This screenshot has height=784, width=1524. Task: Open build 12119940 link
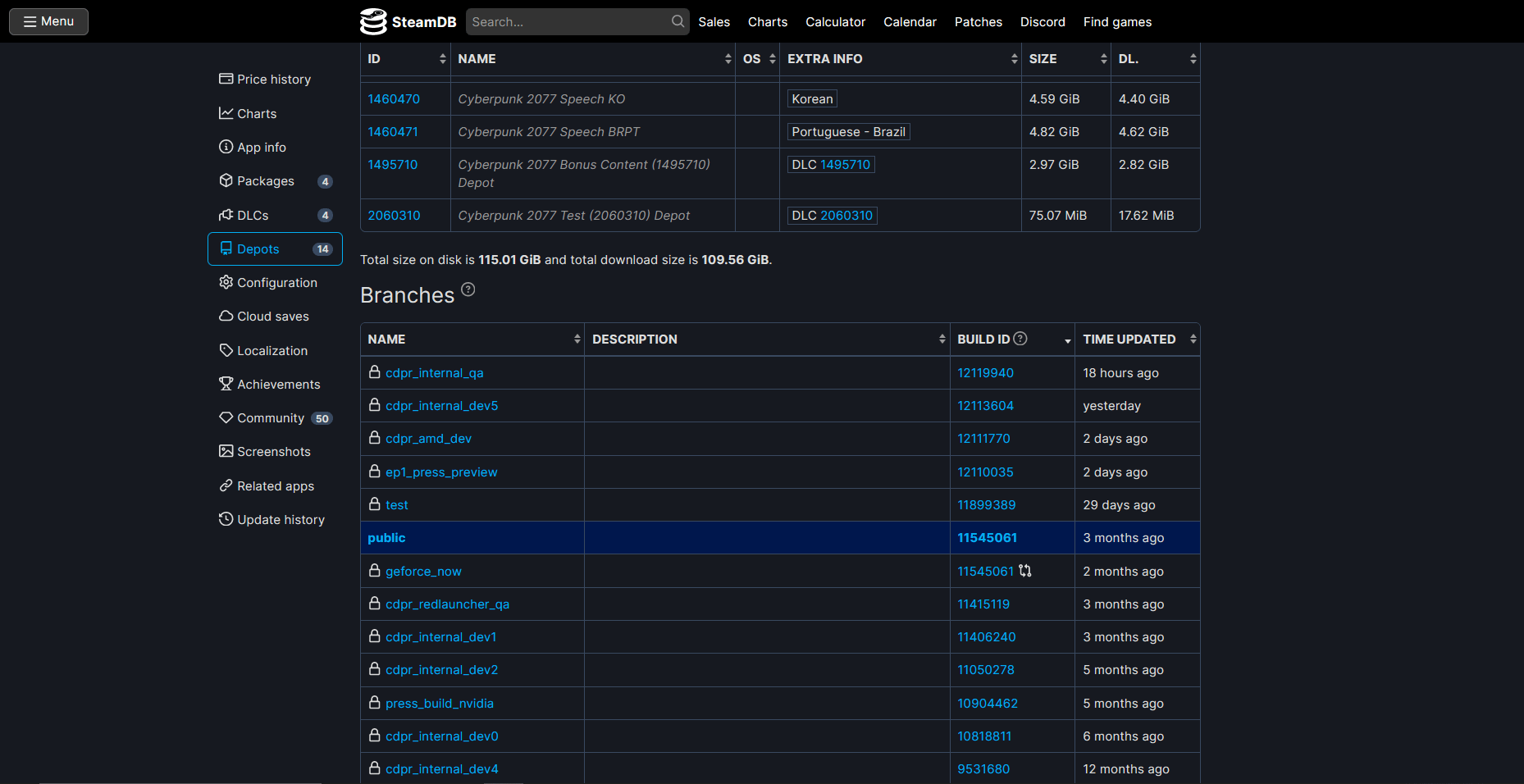pyautogui.click(x=986, y=373)
